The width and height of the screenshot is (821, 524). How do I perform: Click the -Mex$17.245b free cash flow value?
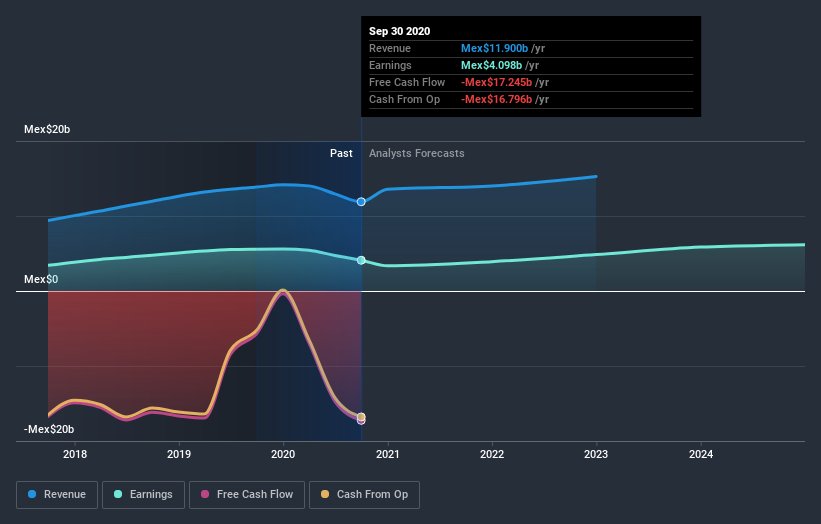pyautogui.click(x=496, y=82)
